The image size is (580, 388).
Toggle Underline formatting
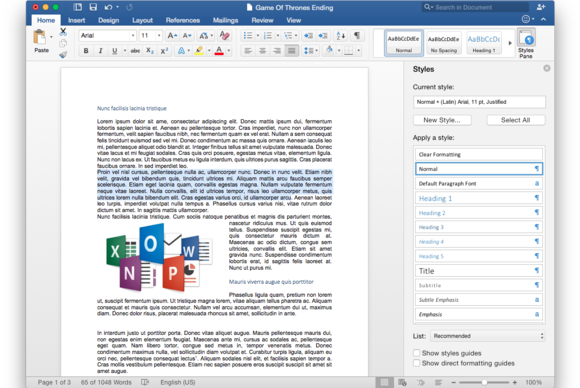[x=115, y=51]
